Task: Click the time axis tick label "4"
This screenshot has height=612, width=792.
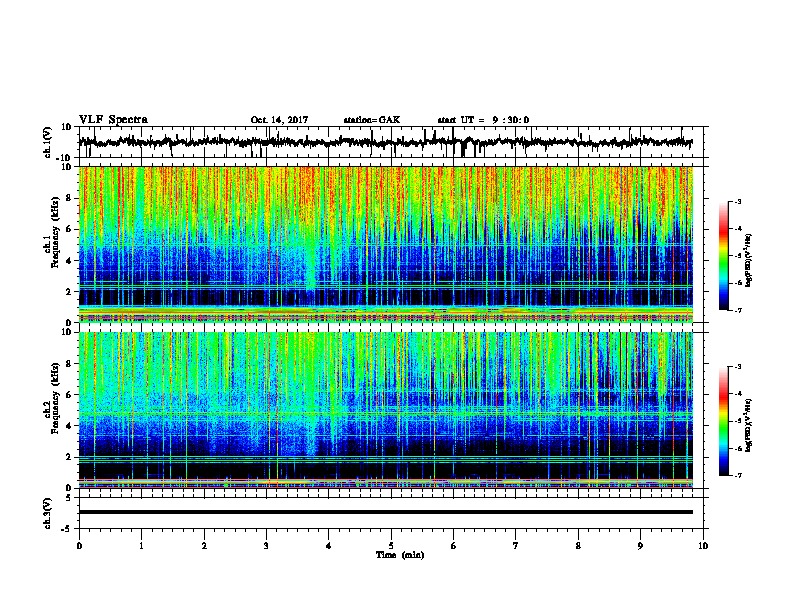Action: click(329, 546)
